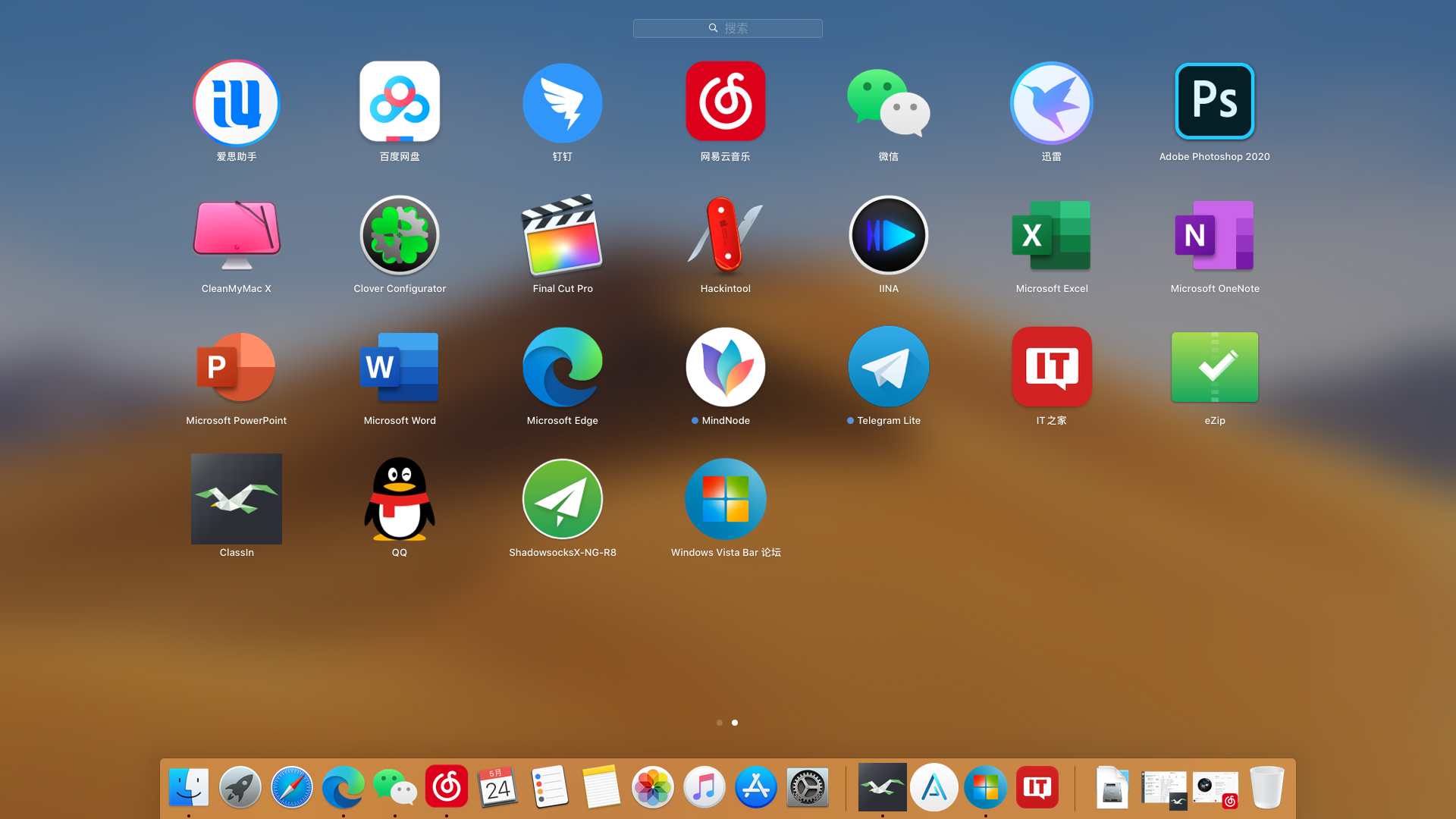Launch CleanMyMac X

pos(237,234)
